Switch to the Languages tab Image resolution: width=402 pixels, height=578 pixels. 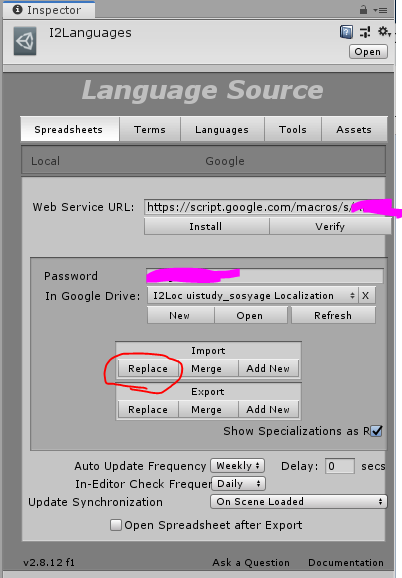point(222,129)
